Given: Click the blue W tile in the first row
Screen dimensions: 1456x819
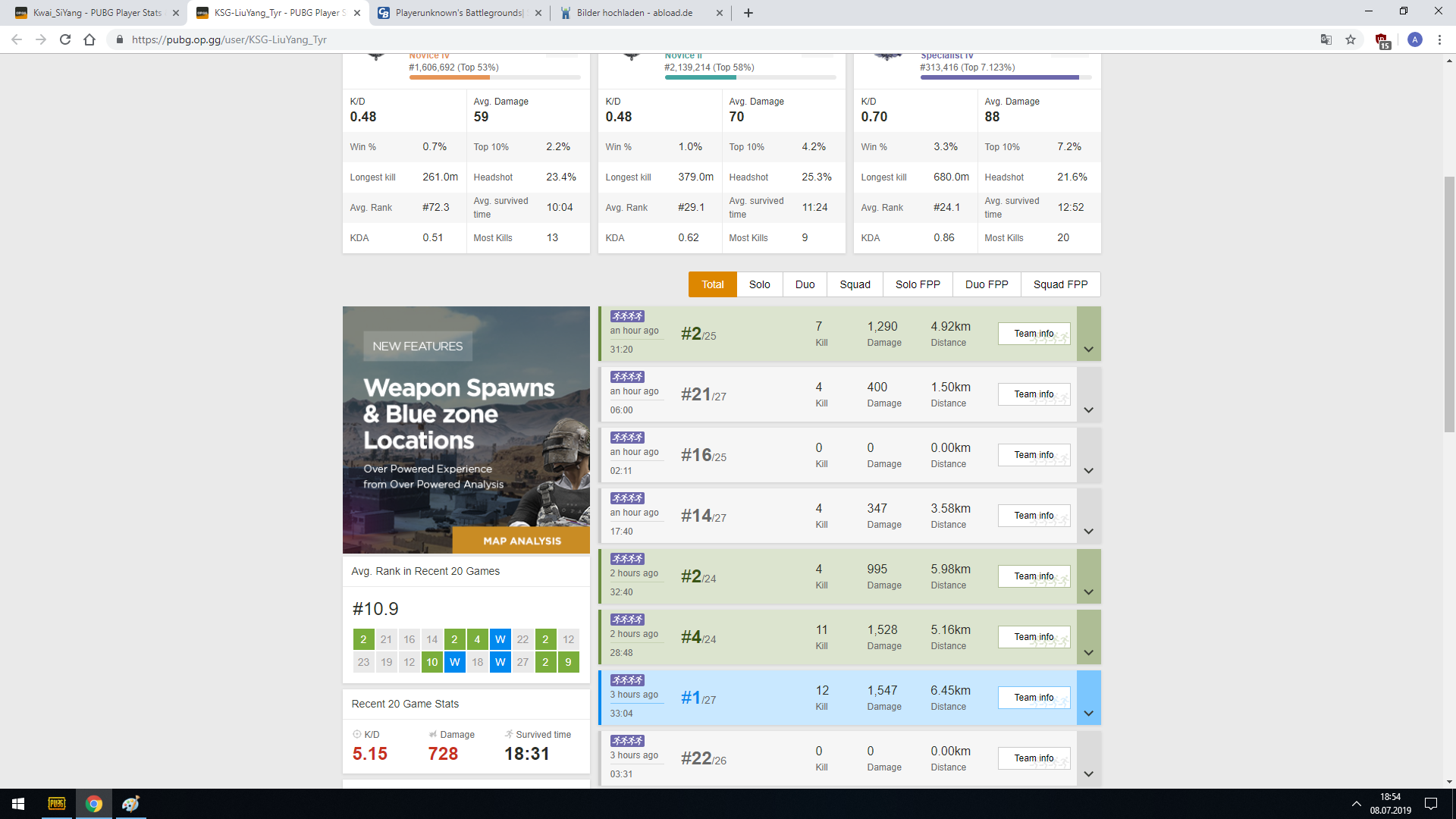Looking at the screenshot, I should (500, 639).
